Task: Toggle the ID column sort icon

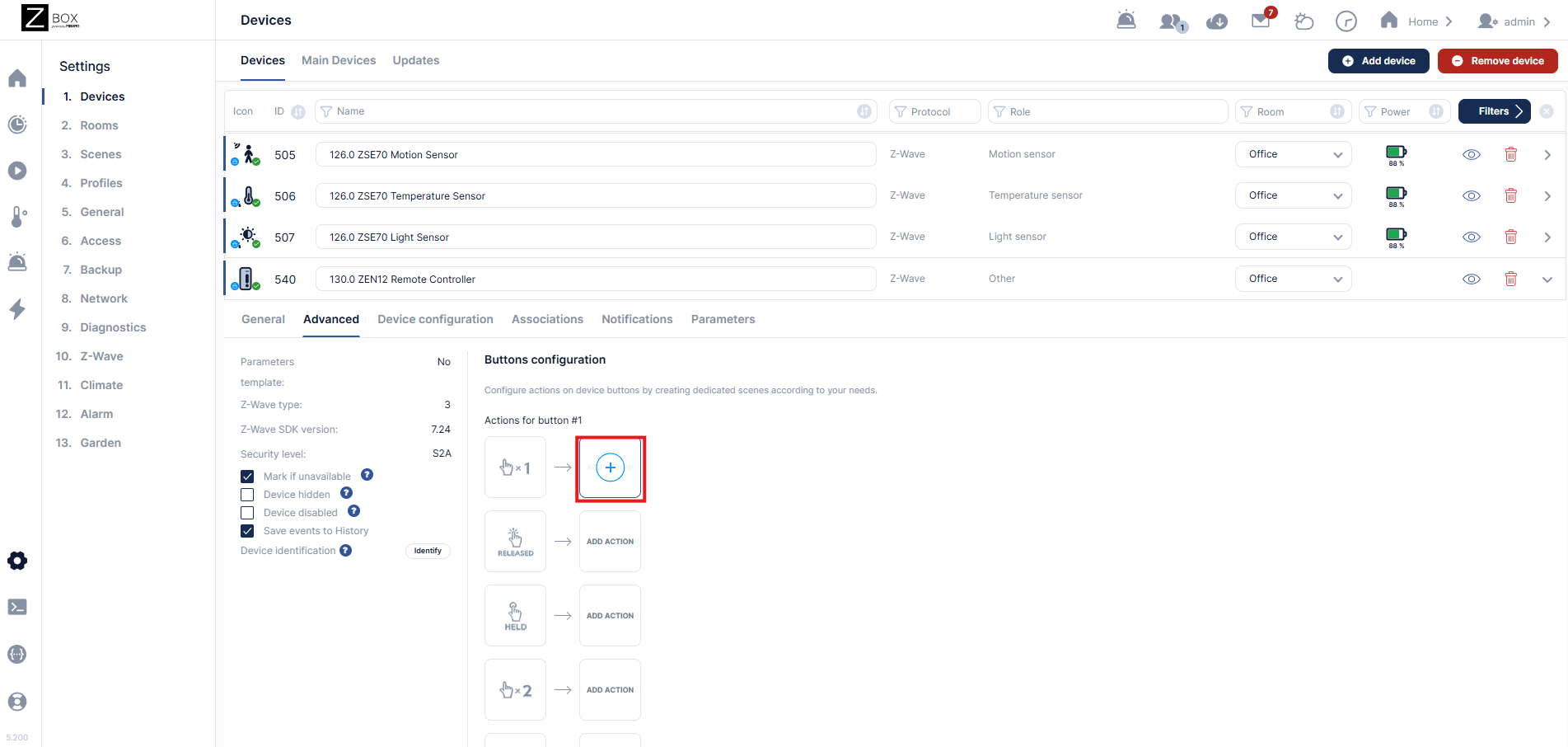Action: [298, 112]
